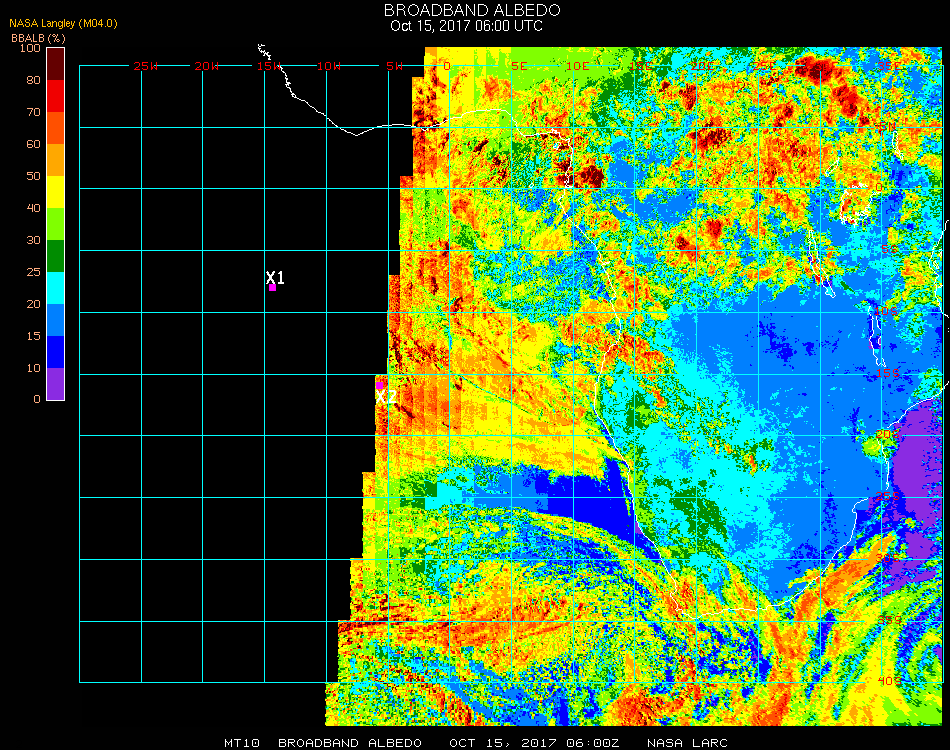
Task: Click the legend value 30
Action: point(33,241)
